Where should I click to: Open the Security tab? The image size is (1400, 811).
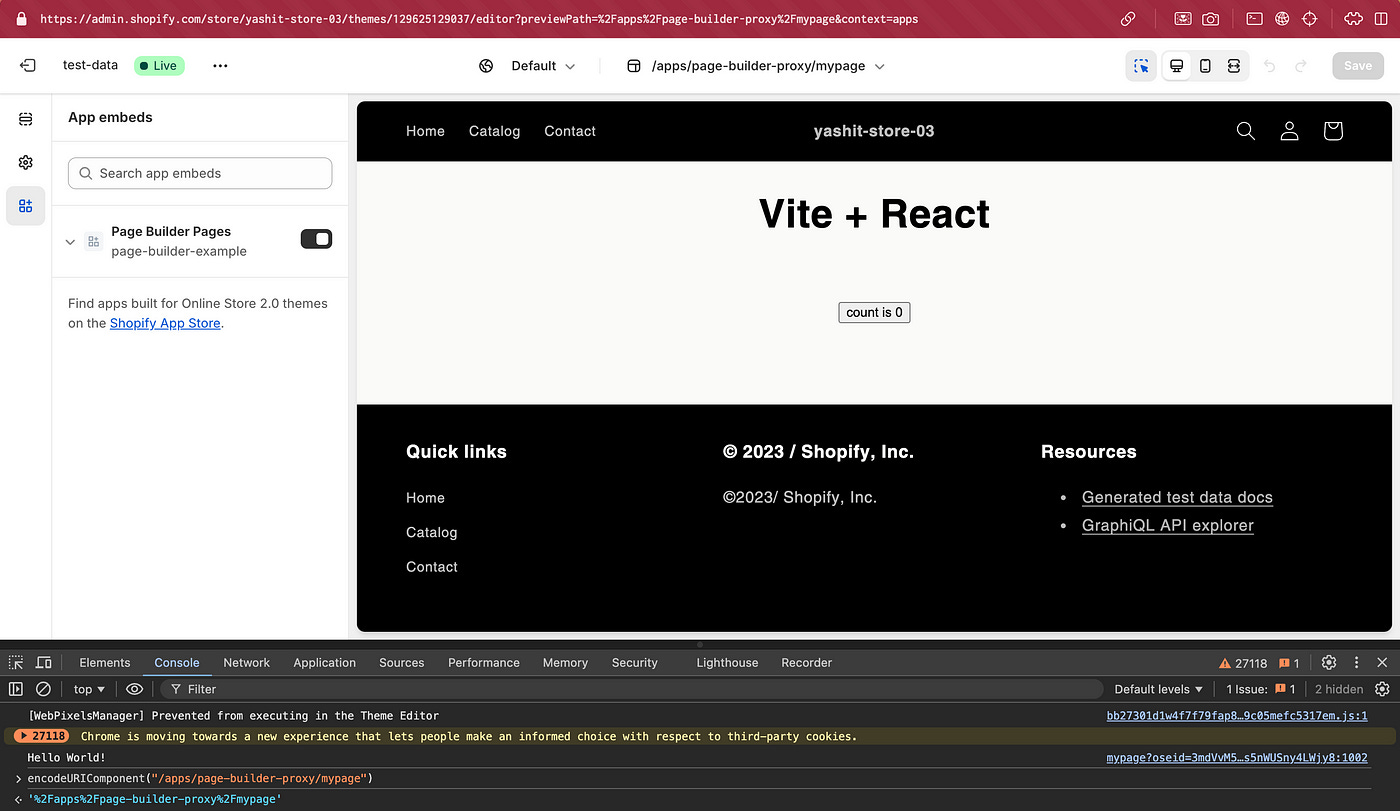coord(635,663)
